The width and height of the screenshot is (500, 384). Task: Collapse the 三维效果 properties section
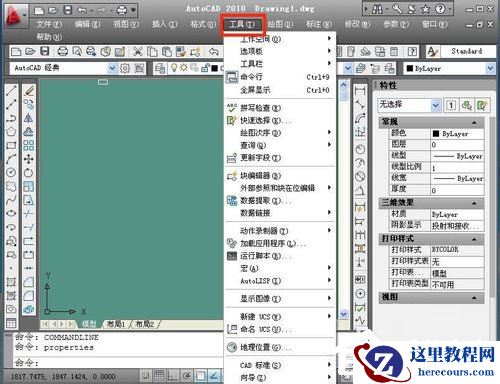tap(474, 203)
